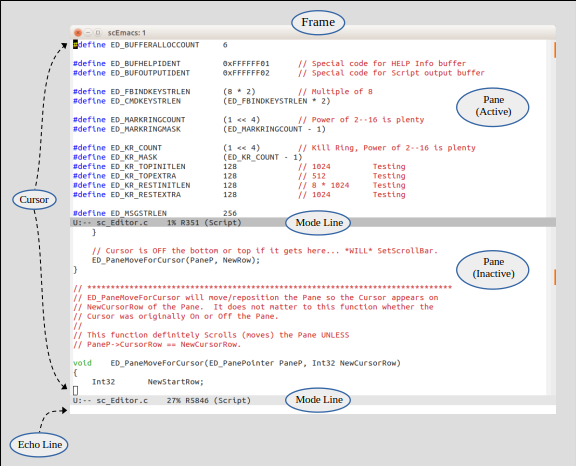
Task: Click the text 'ED_KR_MASK'
Action: coord(134,157)
